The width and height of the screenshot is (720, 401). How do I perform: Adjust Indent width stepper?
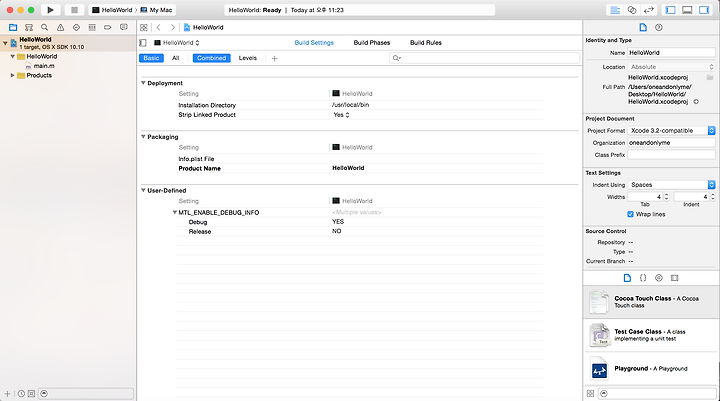(713, 197)
